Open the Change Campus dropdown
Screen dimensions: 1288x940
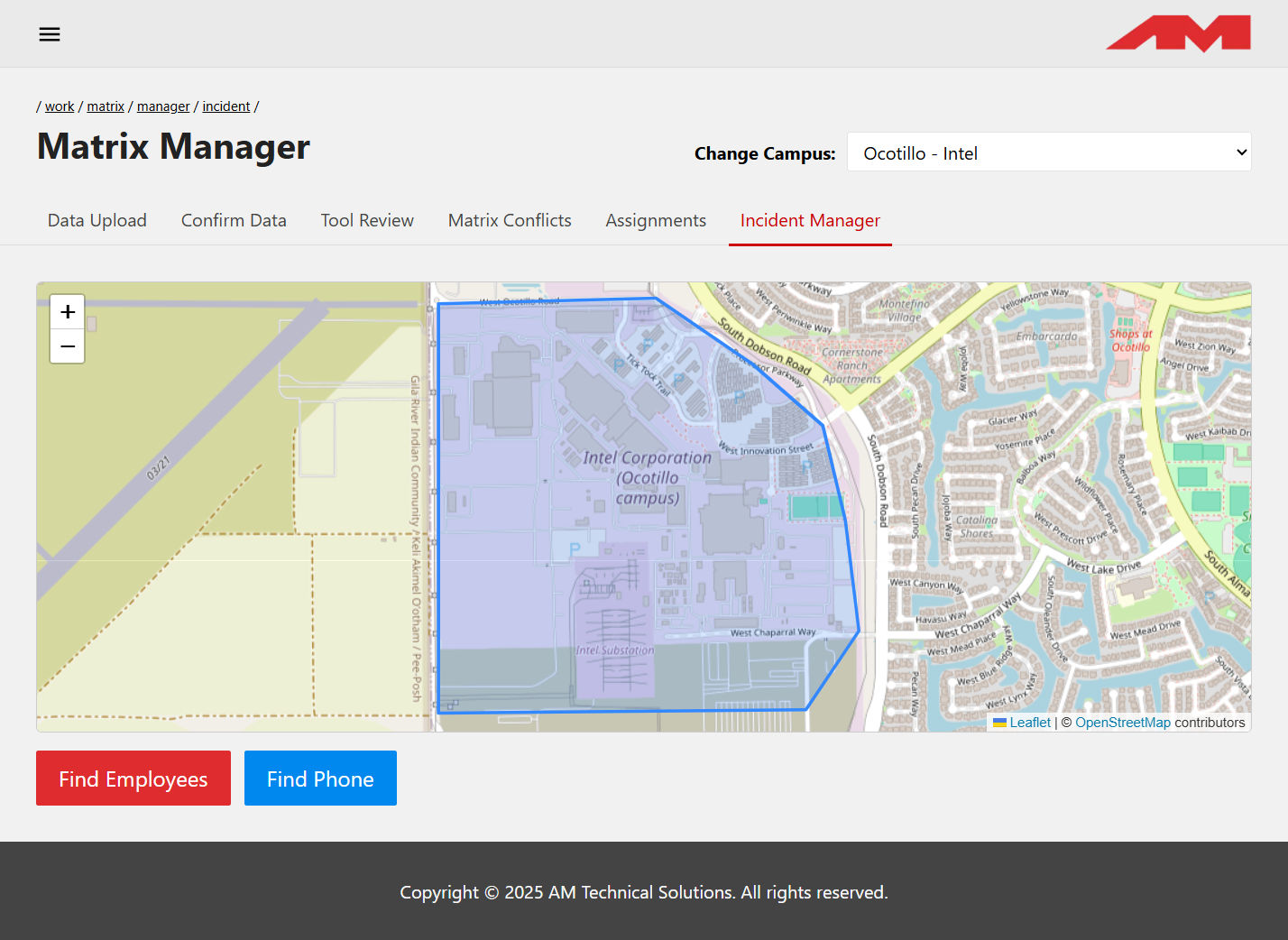(1048, 152)
